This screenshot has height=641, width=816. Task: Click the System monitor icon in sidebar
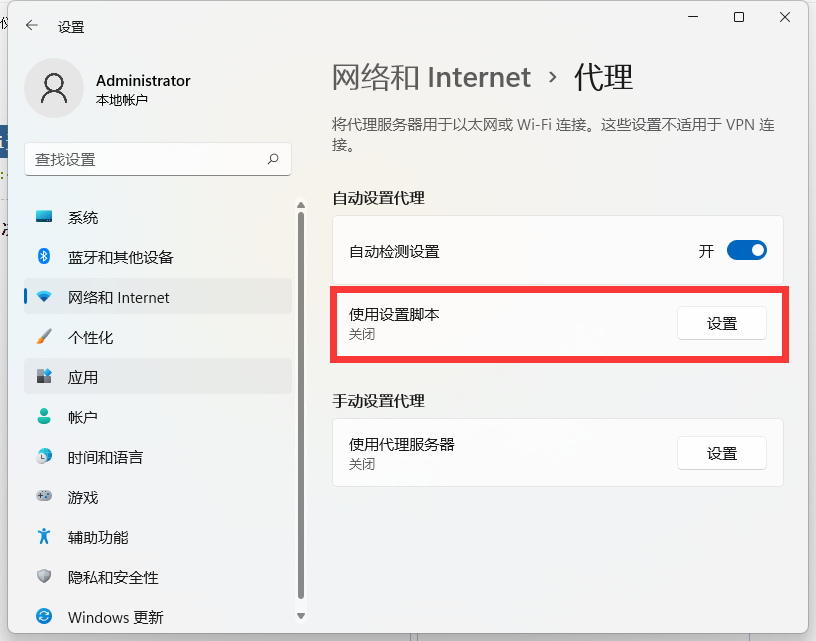click(x=44, y=217)
